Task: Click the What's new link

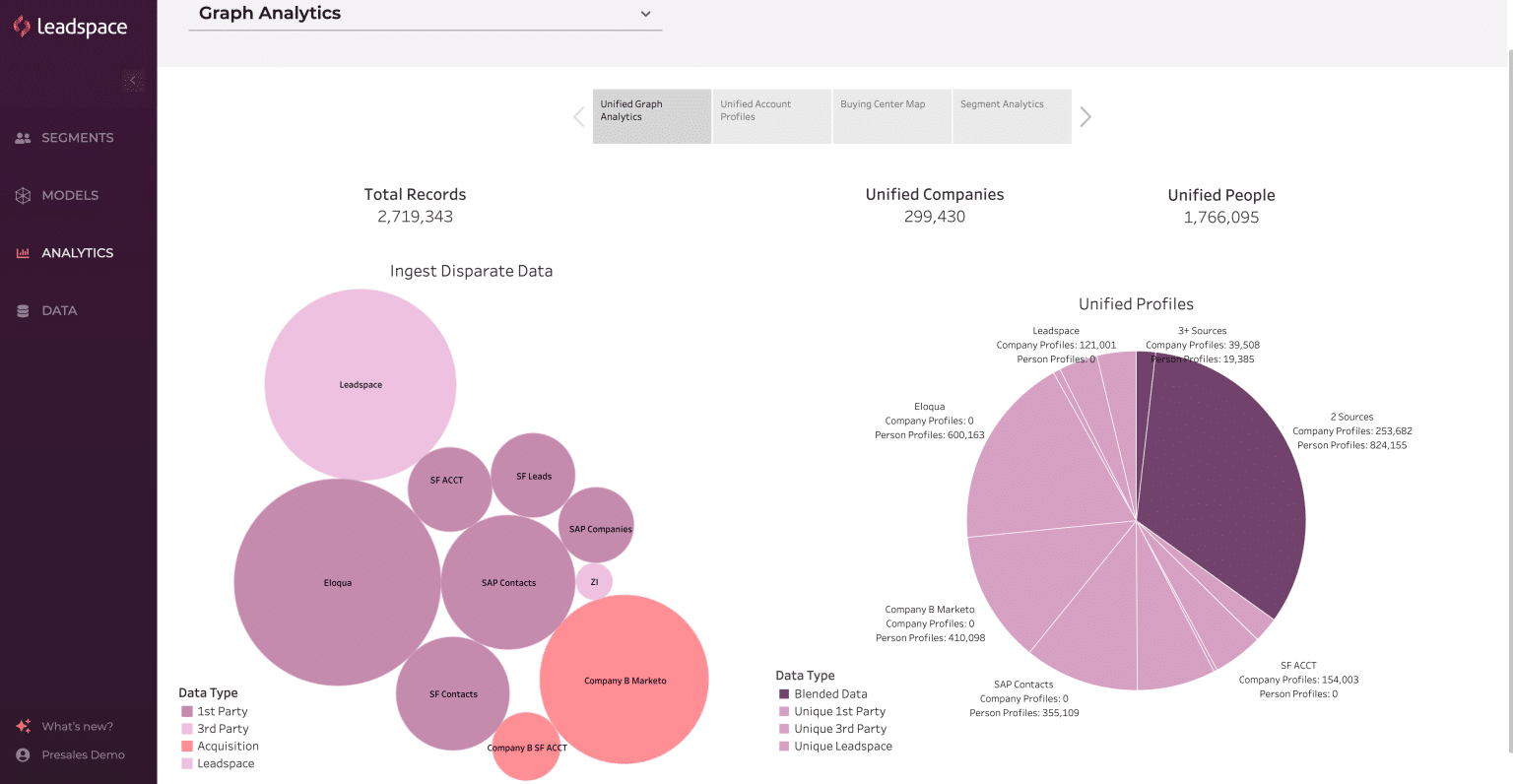Action: coord(74,726)
